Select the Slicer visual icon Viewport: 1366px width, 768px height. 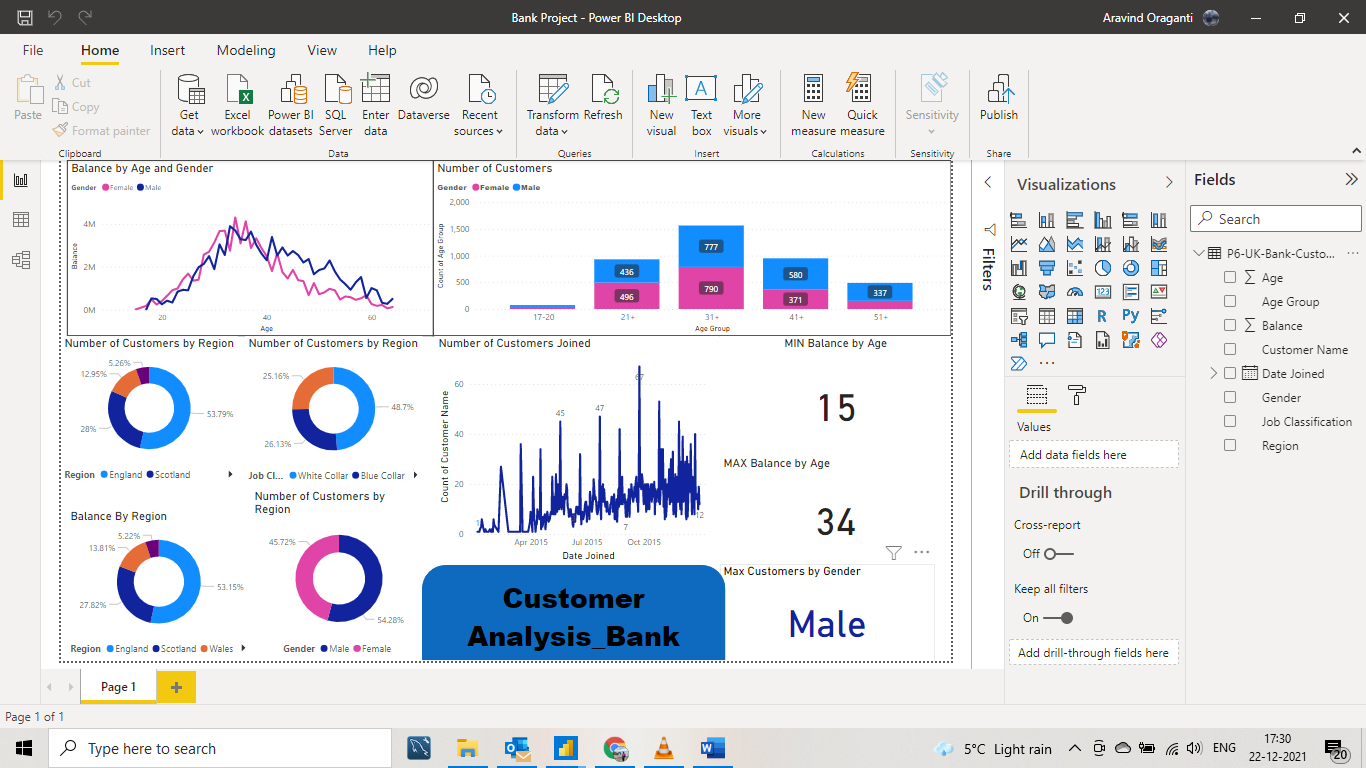(1021, 315)
